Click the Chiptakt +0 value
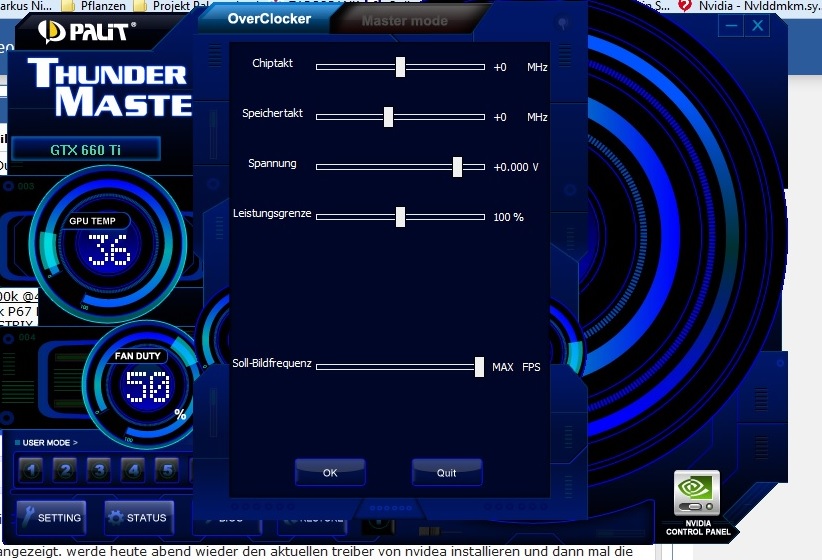This screenshot has height=560, width=822. click(x=500, y=67)
